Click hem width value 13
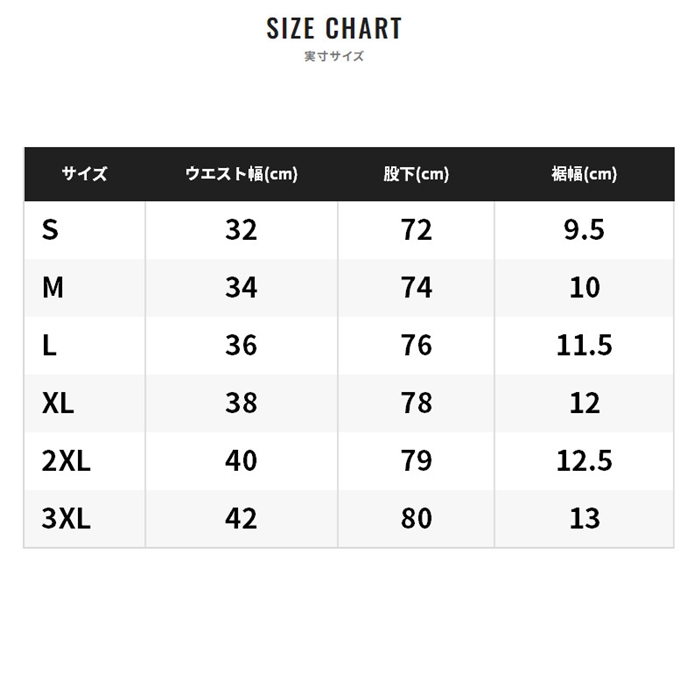 [x=584, y=518]
